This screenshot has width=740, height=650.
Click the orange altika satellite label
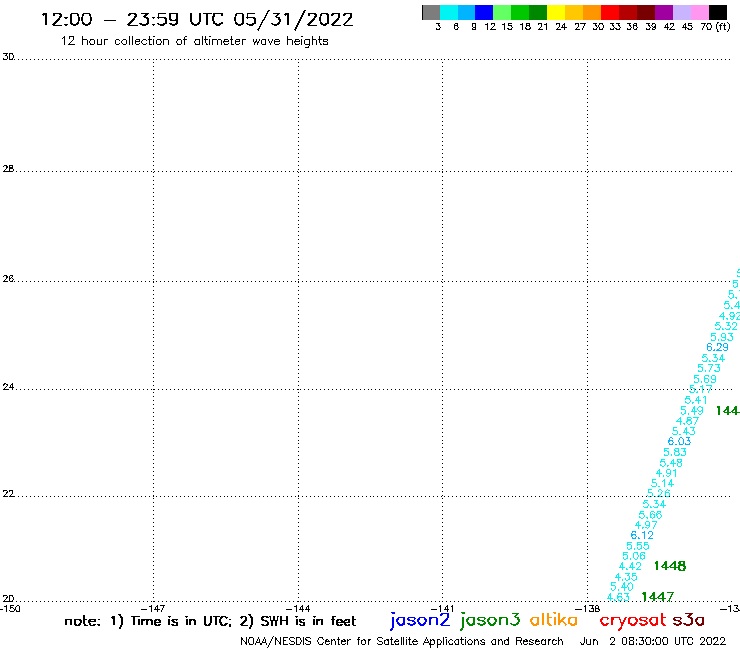tap(554, 620)
